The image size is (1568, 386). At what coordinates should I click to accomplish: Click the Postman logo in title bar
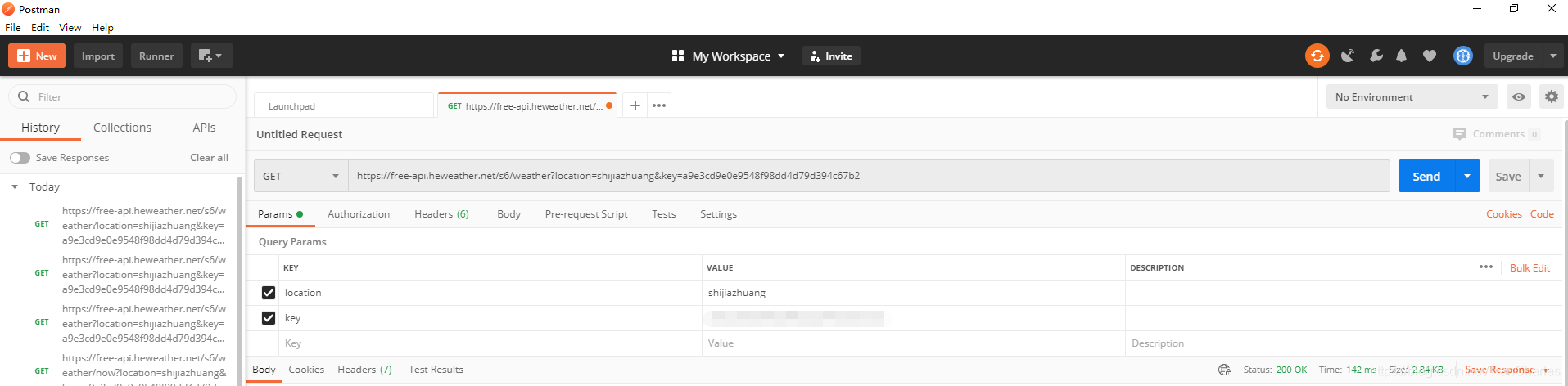(x=8, y=9)
